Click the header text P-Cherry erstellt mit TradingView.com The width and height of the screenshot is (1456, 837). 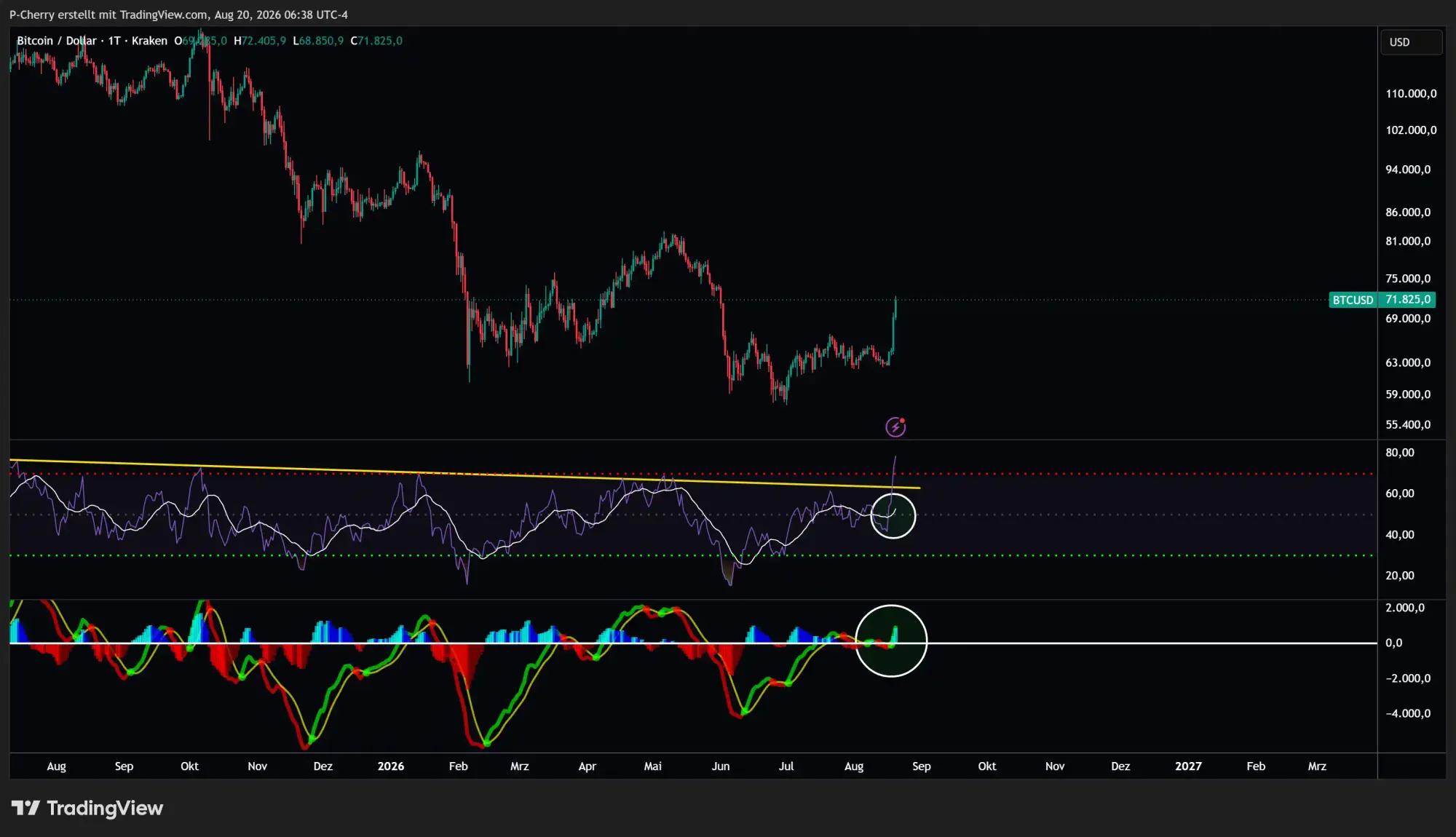tap(108, 15)
